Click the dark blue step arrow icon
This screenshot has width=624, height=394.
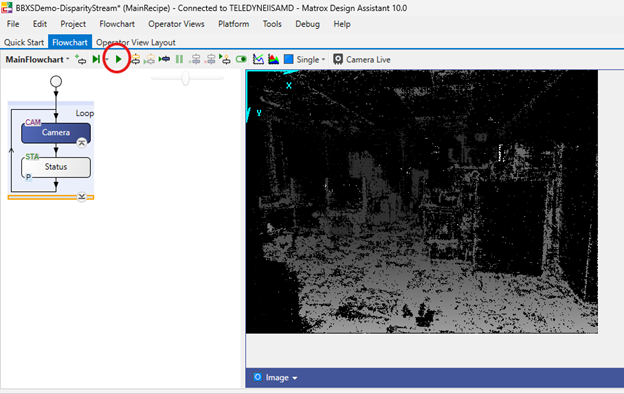[164, 59]
